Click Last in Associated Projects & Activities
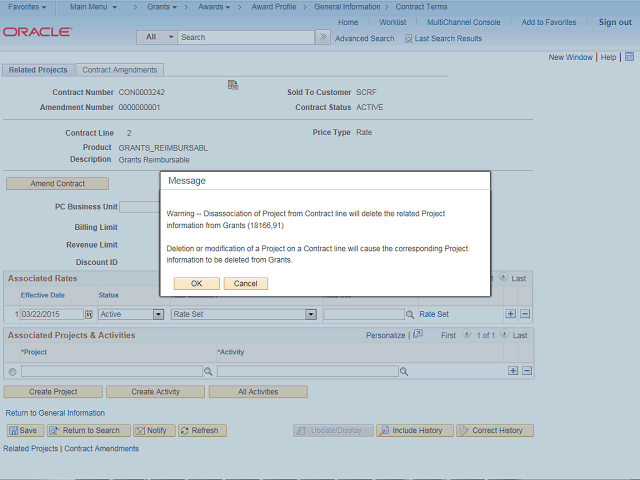640x480 pixels. (520, 335)
